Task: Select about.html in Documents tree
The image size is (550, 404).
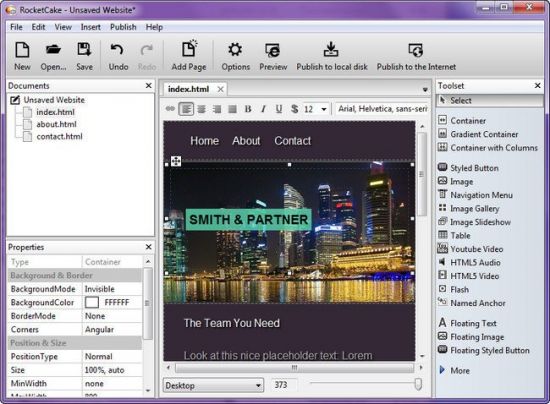Action: 56,124
